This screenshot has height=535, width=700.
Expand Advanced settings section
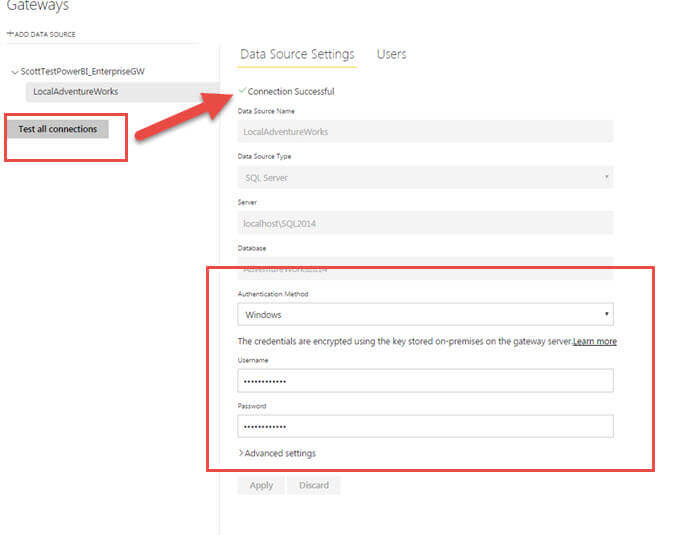click(x=279, y=453)
